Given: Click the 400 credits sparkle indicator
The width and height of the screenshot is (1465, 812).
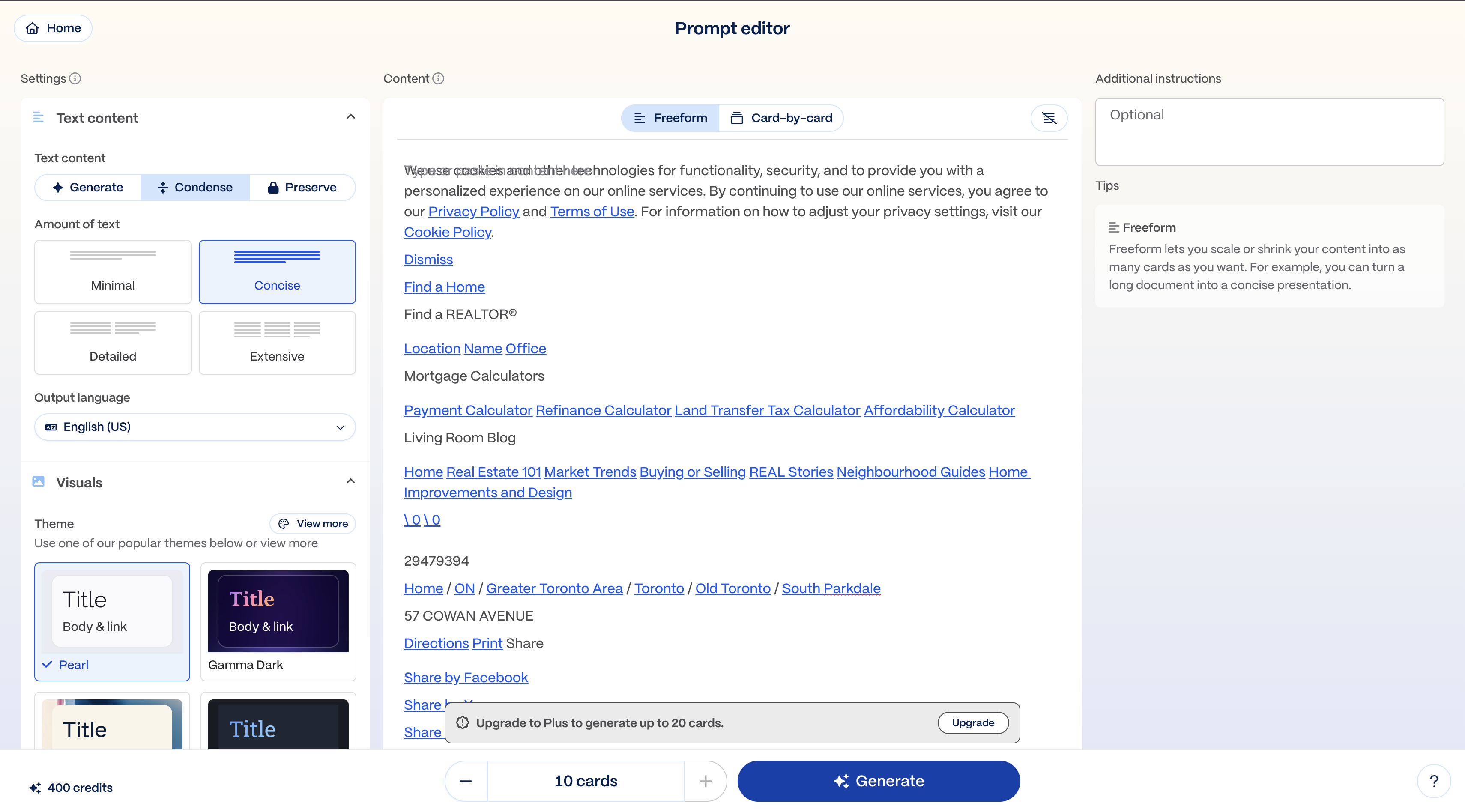Looking at the screenshot, I should (71, 788).
